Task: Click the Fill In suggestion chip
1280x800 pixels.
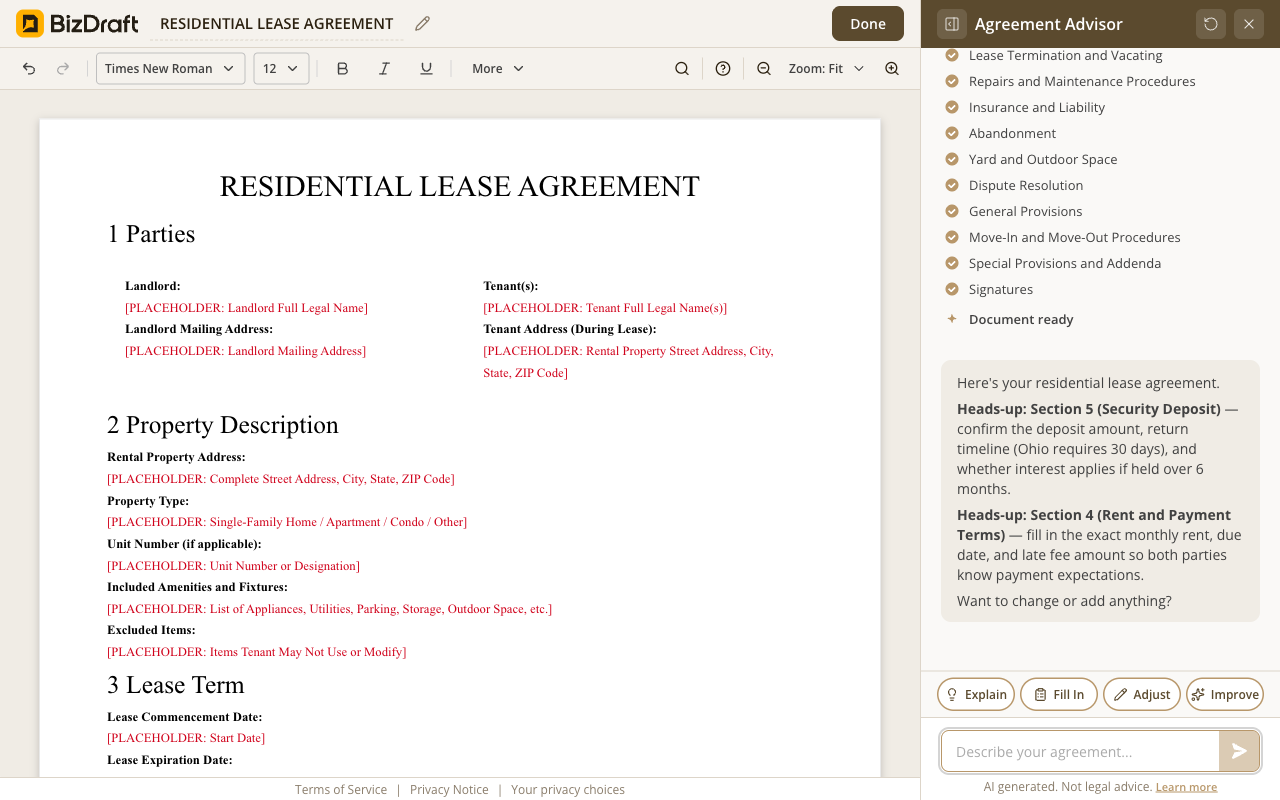Action: 1059,694
